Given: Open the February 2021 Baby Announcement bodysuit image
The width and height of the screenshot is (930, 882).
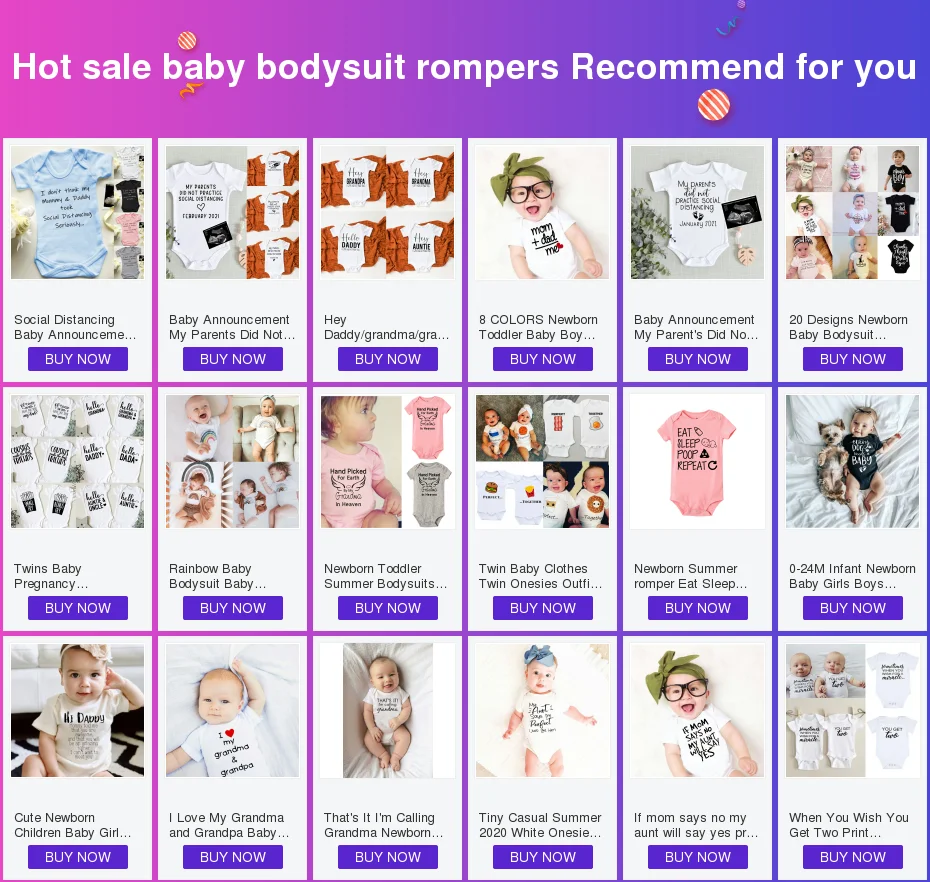Looking at the screenshot, I should click(x=232, y=212).
